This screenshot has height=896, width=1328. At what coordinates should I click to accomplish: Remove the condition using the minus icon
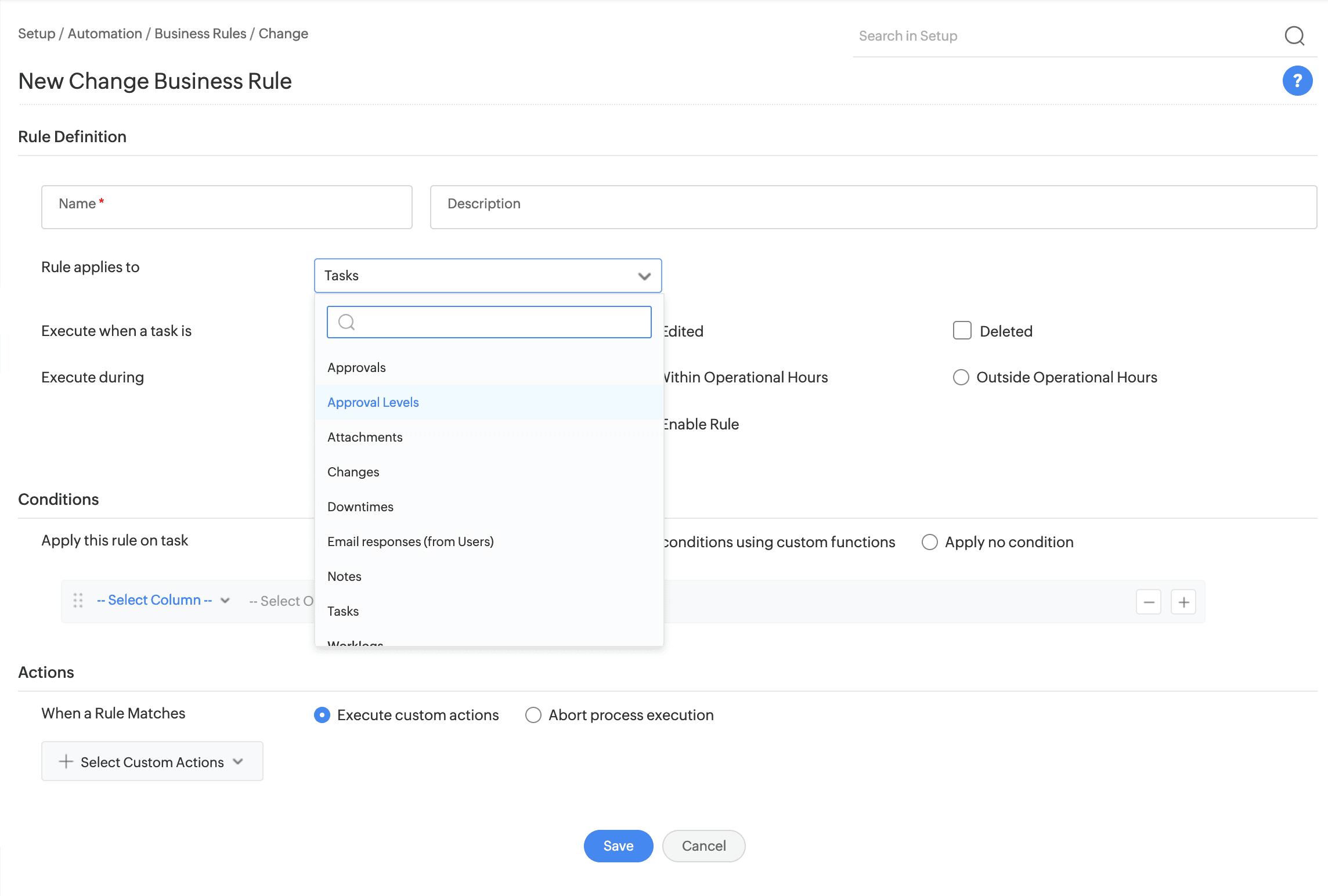pos(1148,601)
